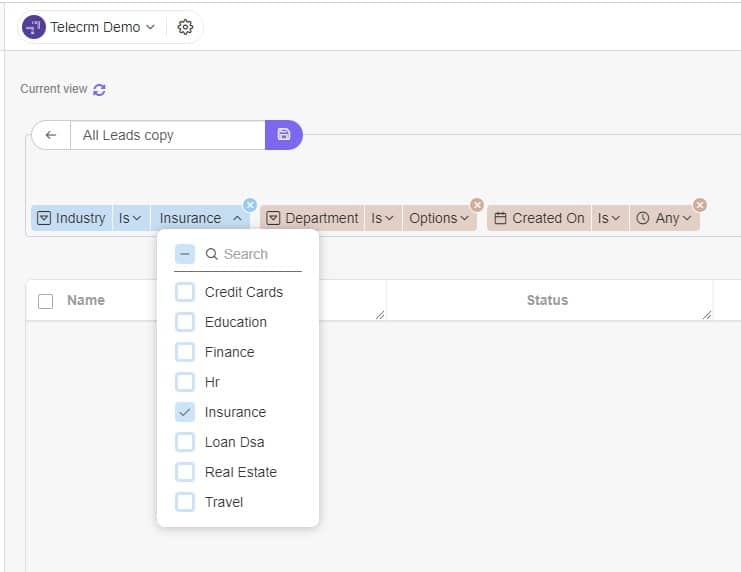Click the back arrow beside All Leads copy
Image resolution: width=741 pixels, height=572 pixels.
coord(51,135)
